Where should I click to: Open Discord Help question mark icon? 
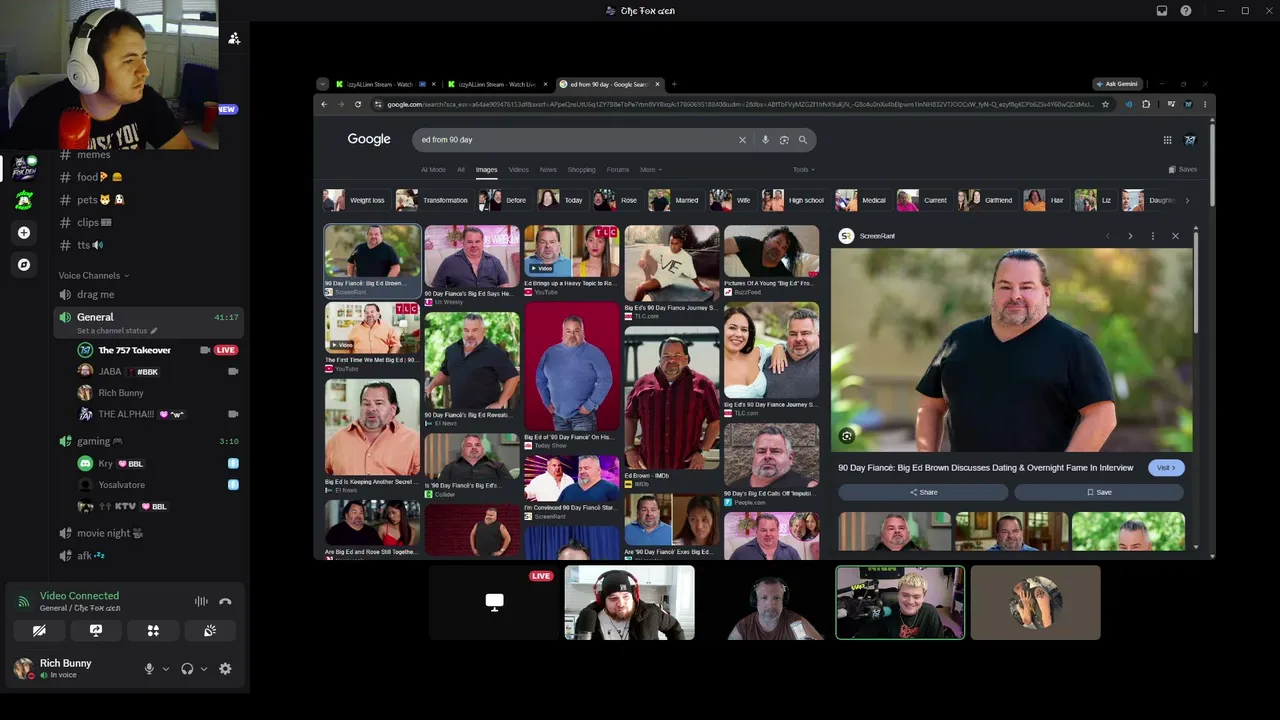pyautogui.click(x=1186, y=11)
